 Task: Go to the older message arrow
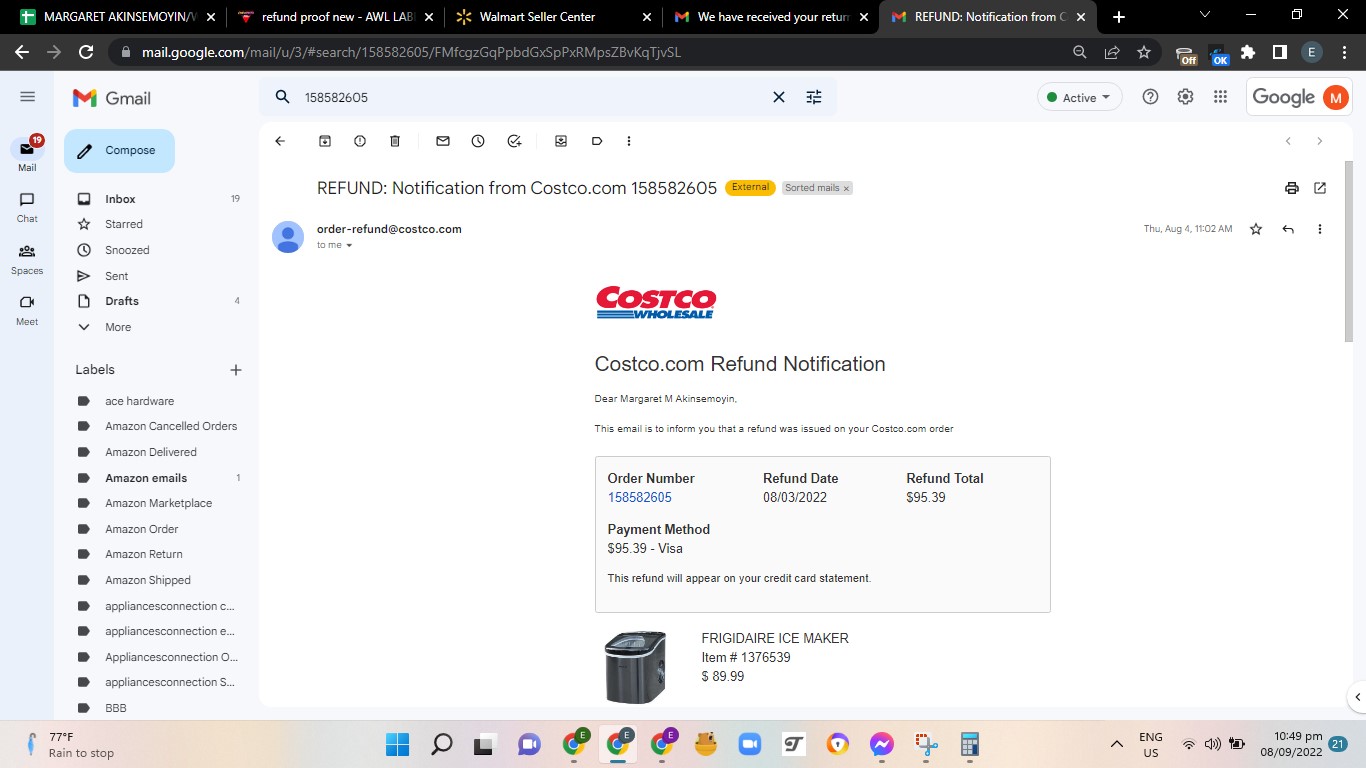(1320, 141)
